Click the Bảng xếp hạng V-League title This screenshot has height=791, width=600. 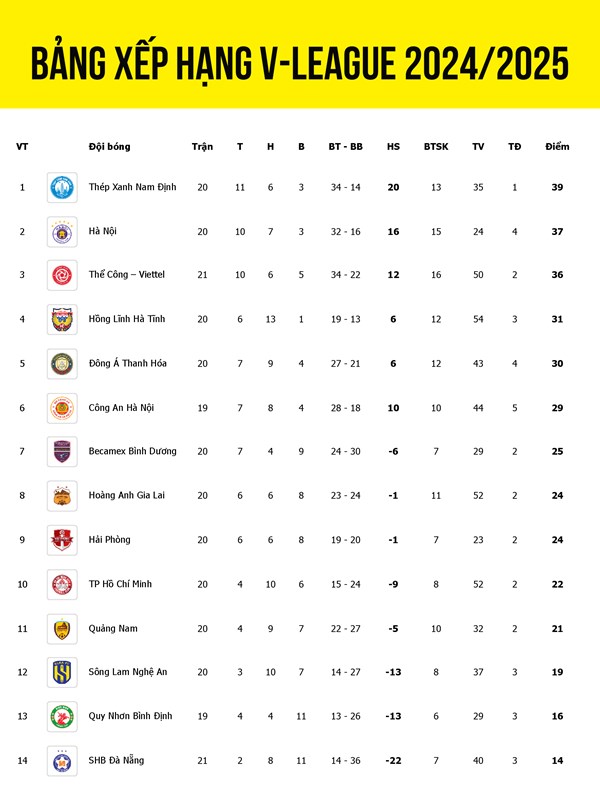click(300, 63)
